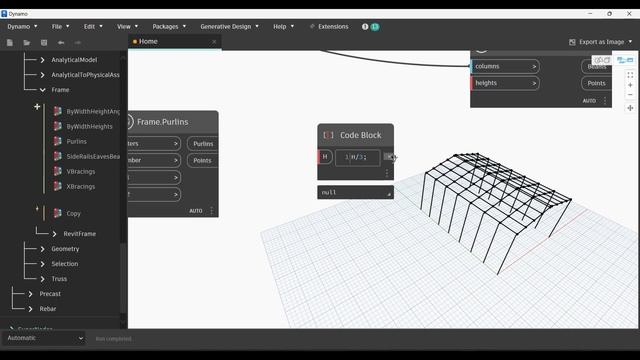This screenshot has width=640, height=360.
Task: Click the pan mode cross icon
Action: point(630,108)
